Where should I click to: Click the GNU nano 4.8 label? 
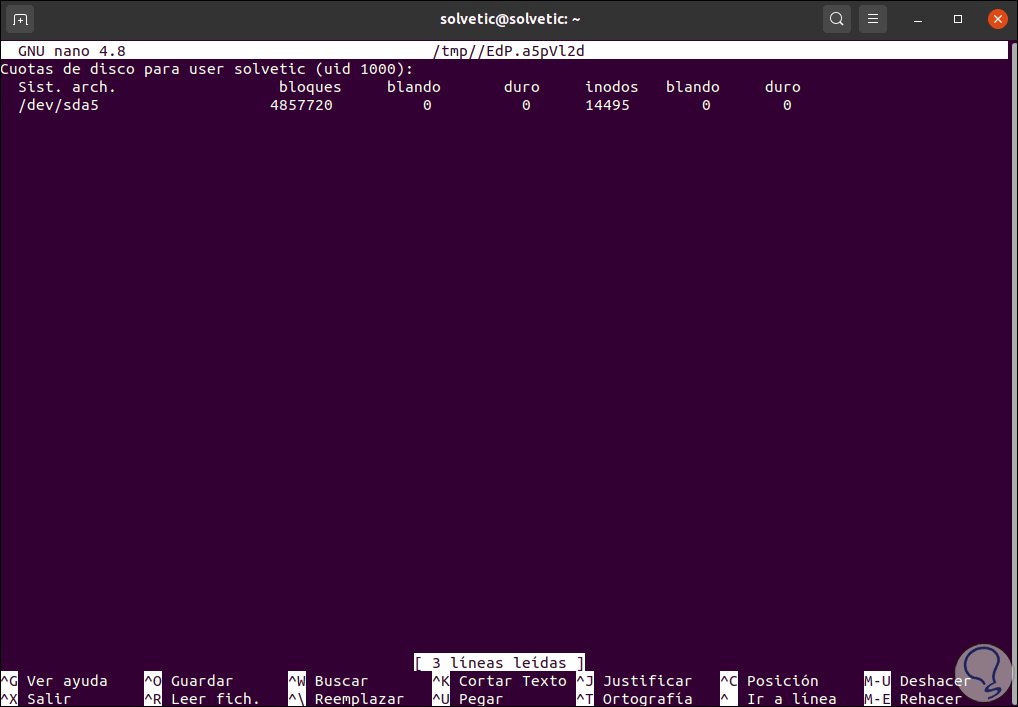click(x=71, y=51)
